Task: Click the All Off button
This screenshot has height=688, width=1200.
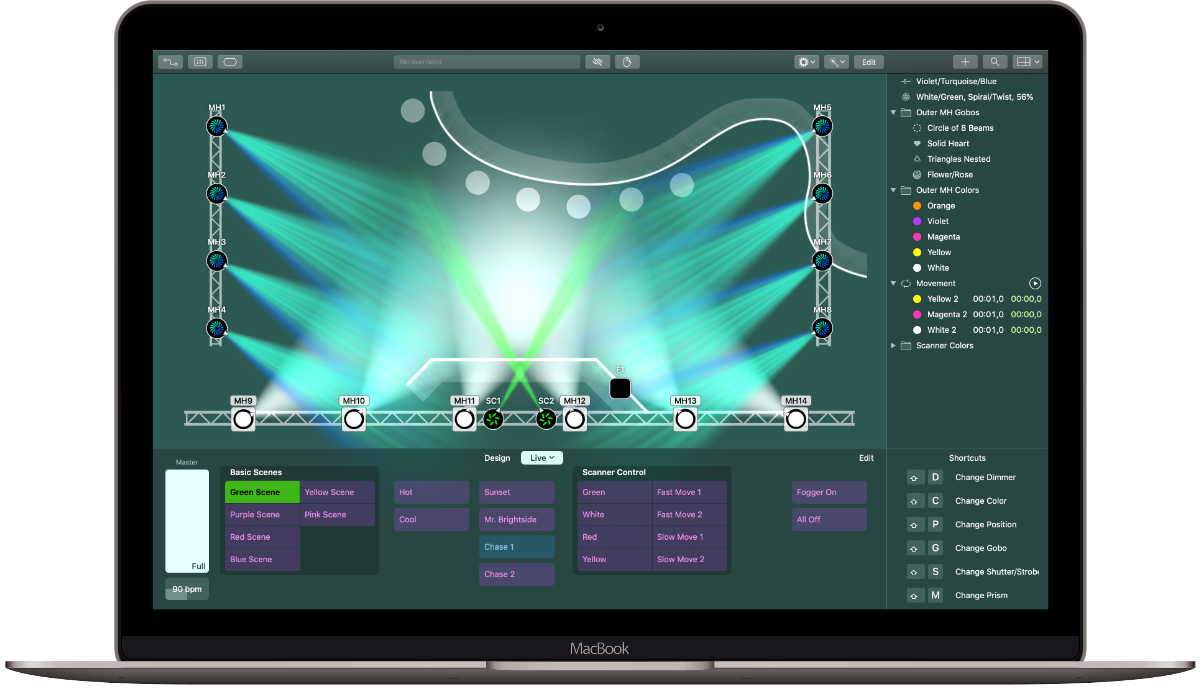Action: (829, 520)
